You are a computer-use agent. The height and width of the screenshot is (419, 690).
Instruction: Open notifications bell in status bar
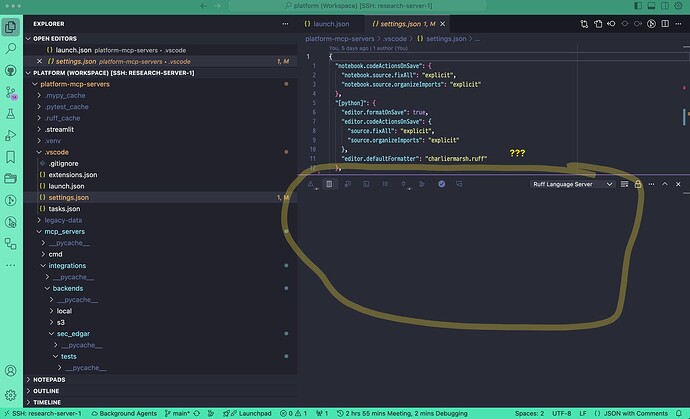(x=679, y=413)
